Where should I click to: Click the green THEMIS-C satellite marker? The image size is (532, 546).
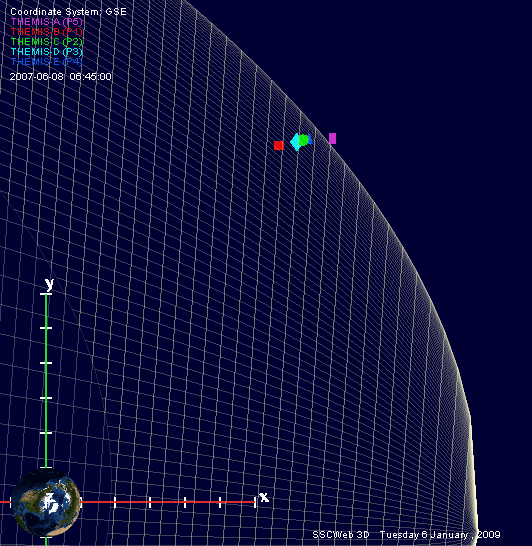point(304,140)
